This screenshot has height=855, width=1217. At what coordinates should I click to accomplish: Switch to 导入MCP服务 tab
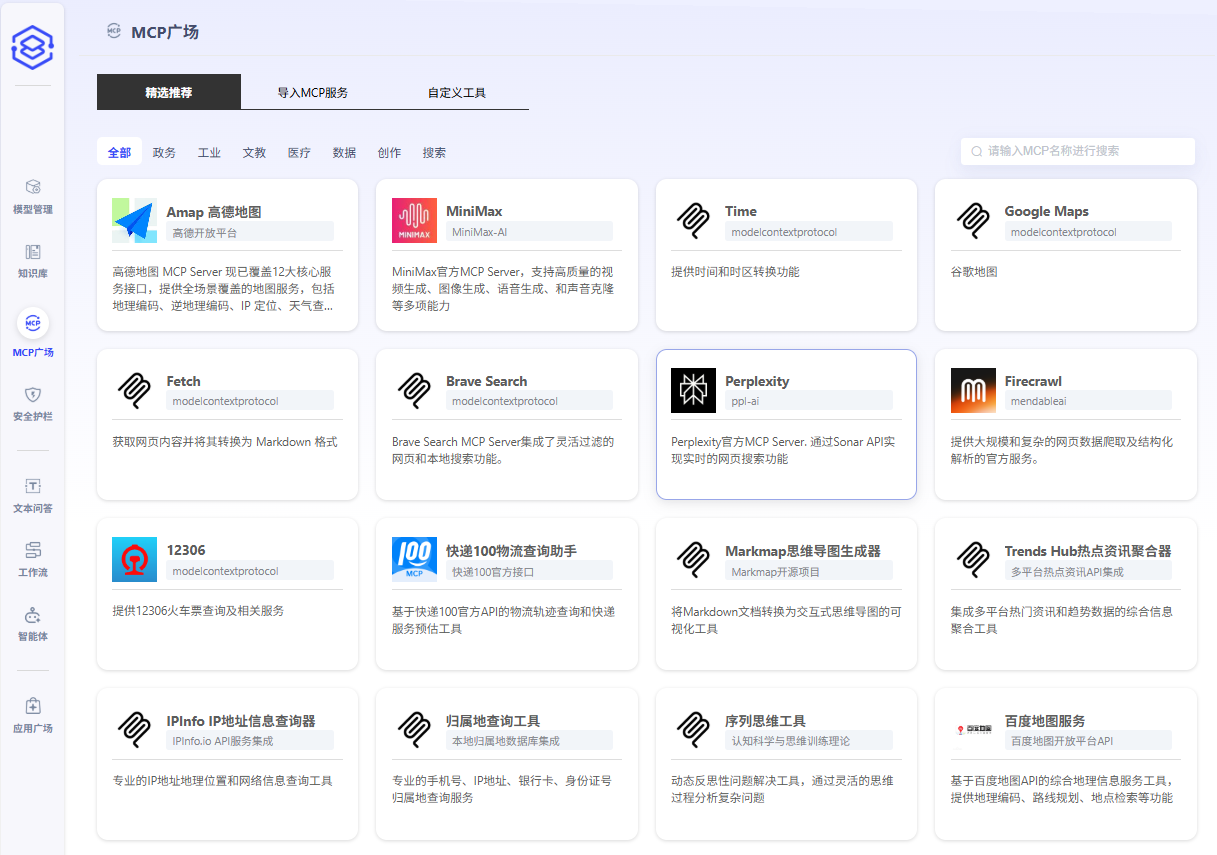point(313,92)
